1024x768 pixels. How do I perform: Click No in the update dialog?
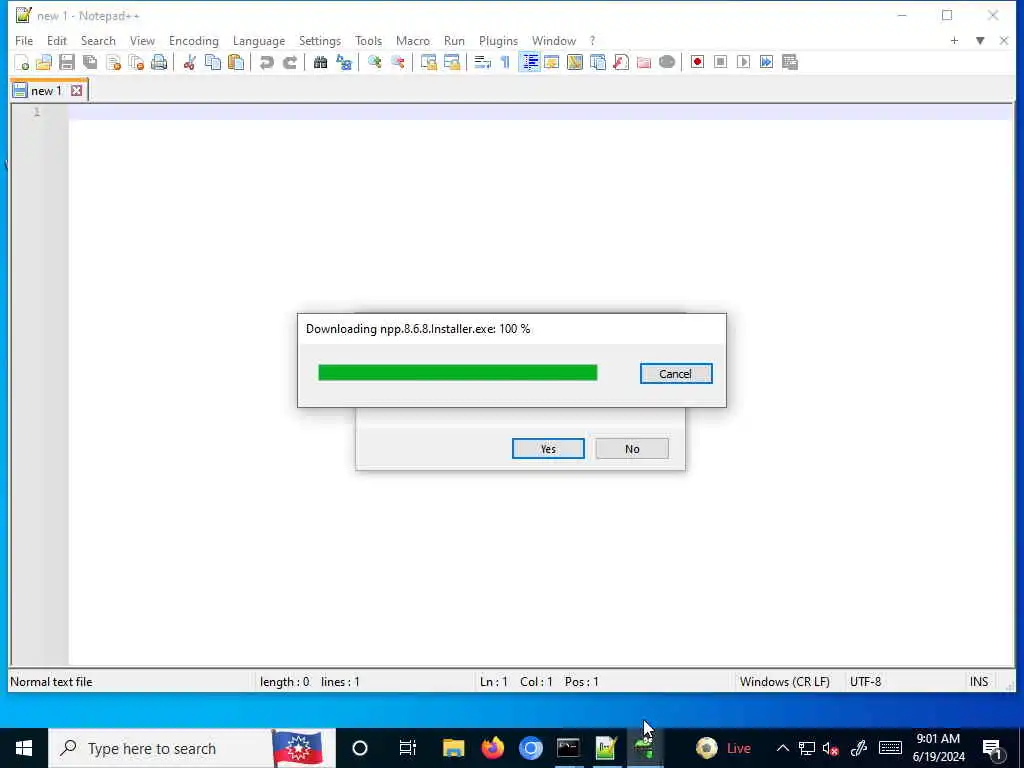coord(632,449)
